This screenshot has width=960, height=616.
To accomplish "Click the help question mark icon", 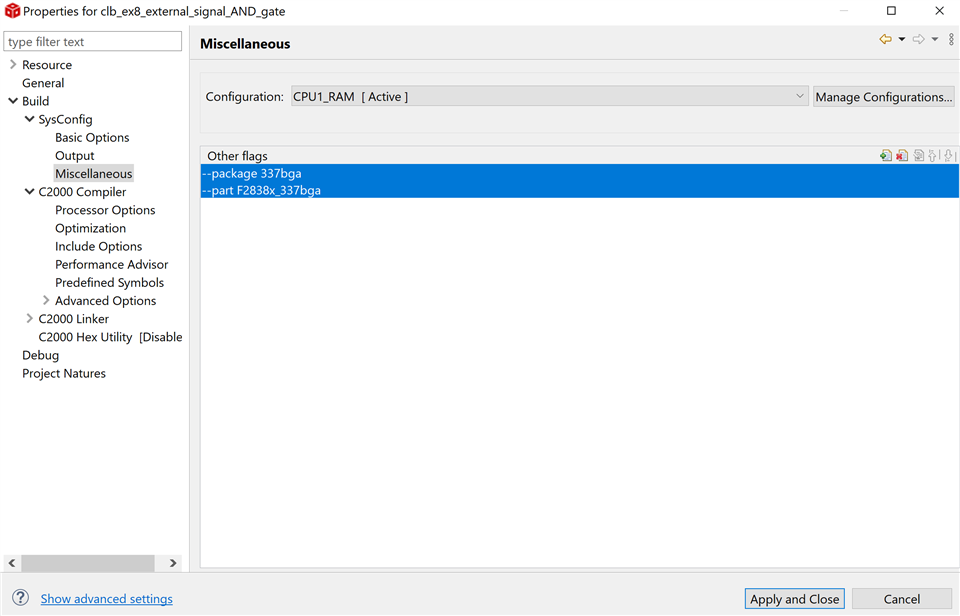I will click(20, 598).
